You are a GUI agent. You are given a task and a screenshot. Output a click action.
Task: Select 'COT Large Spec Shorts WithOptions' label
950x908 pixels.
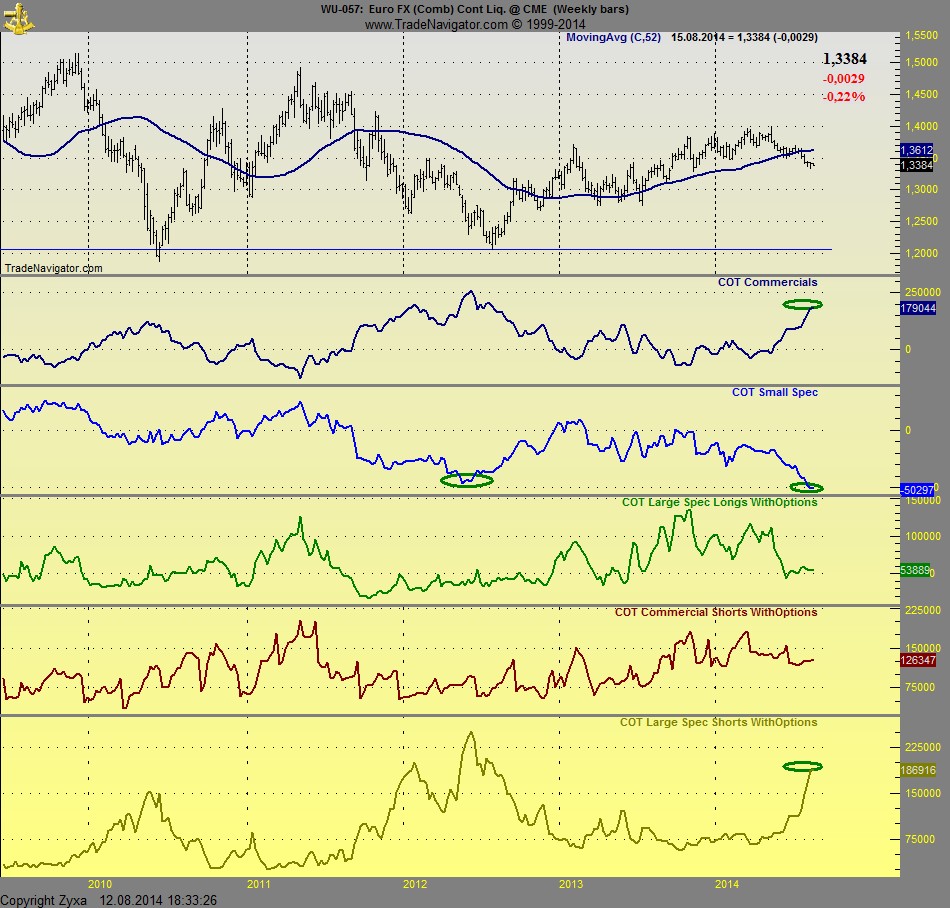click(719, 723)
